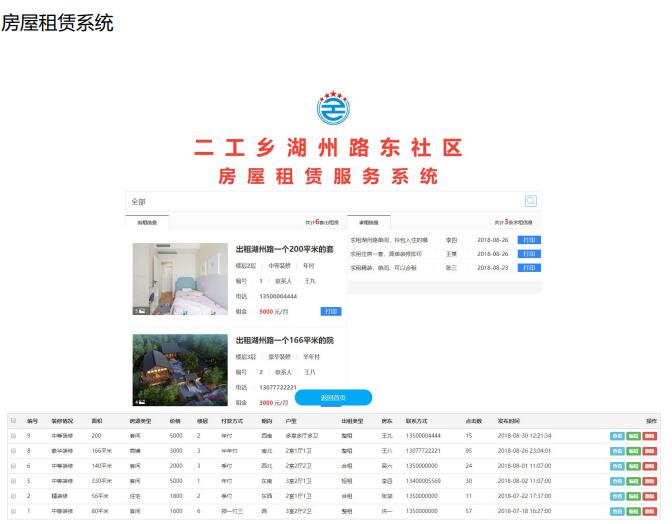The width and height of the screenshot is (672, 524).
Task: Click the community logo emblem above the title
Action: click(333, 108)
